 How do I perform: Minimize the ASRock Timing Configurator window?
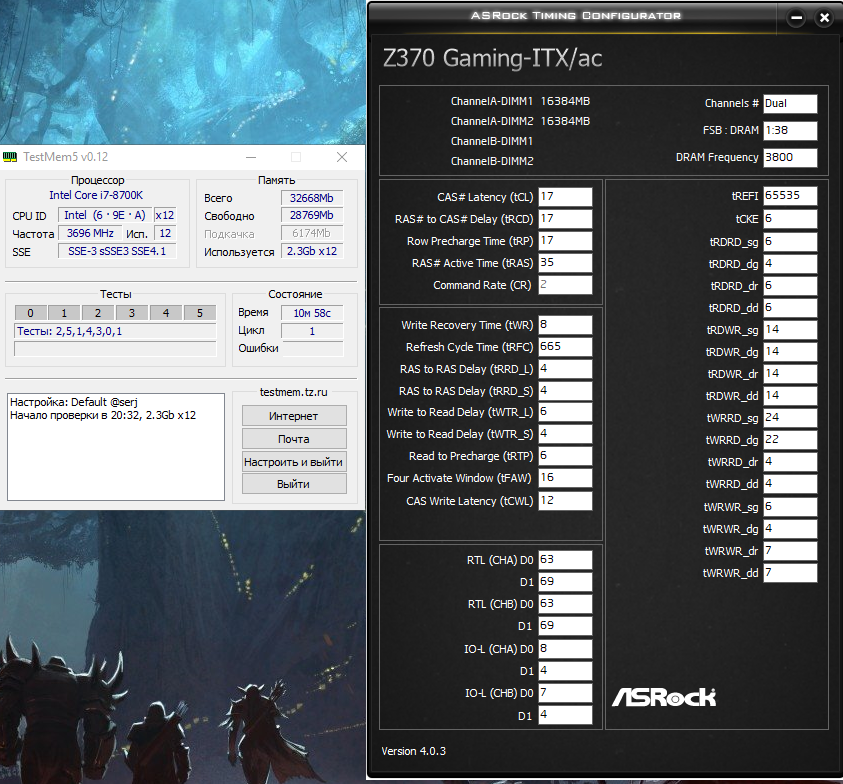(x=796, y=18)
